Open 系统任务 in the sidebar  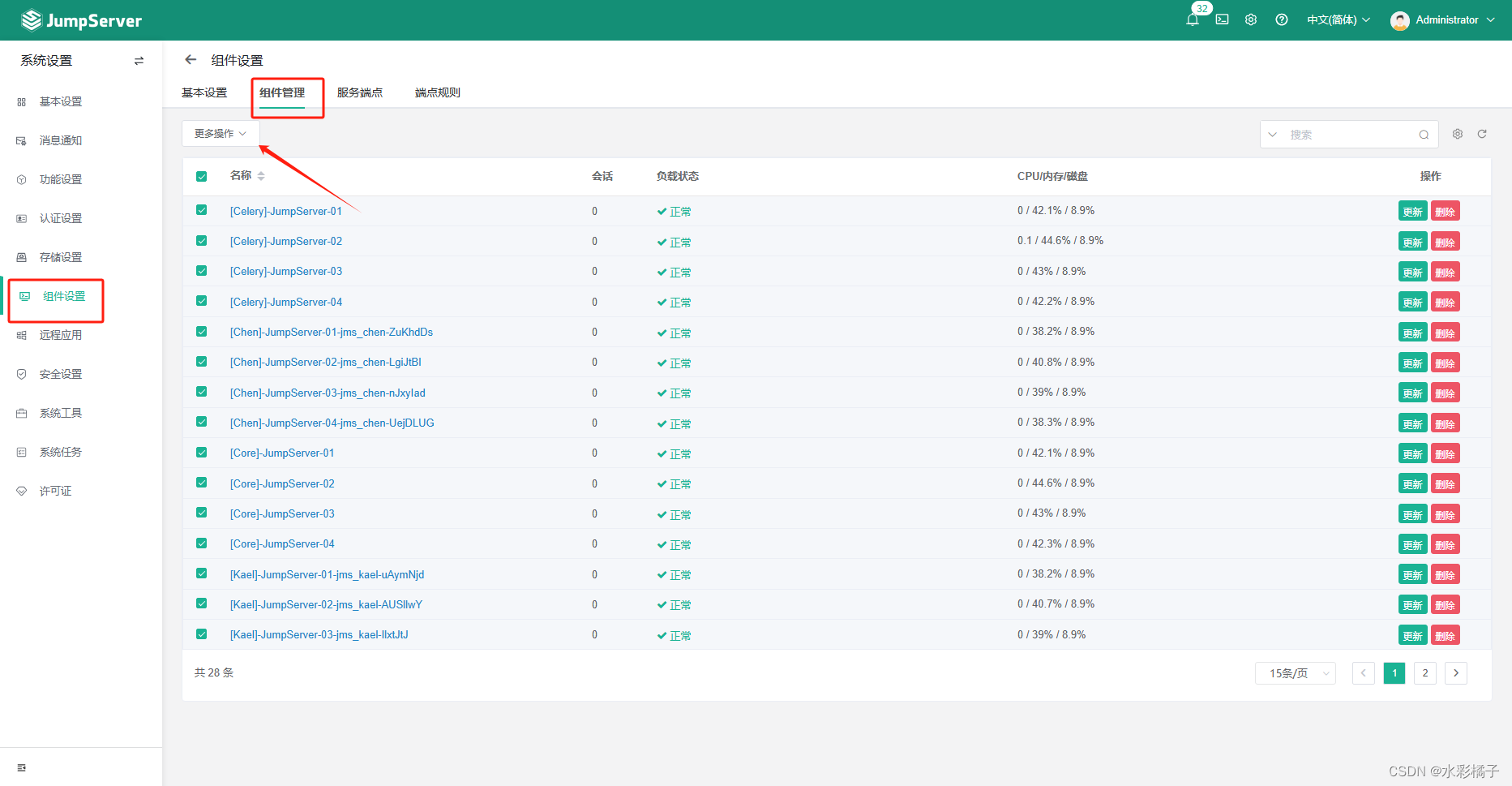pyautogui.click(x=61, y=452)
